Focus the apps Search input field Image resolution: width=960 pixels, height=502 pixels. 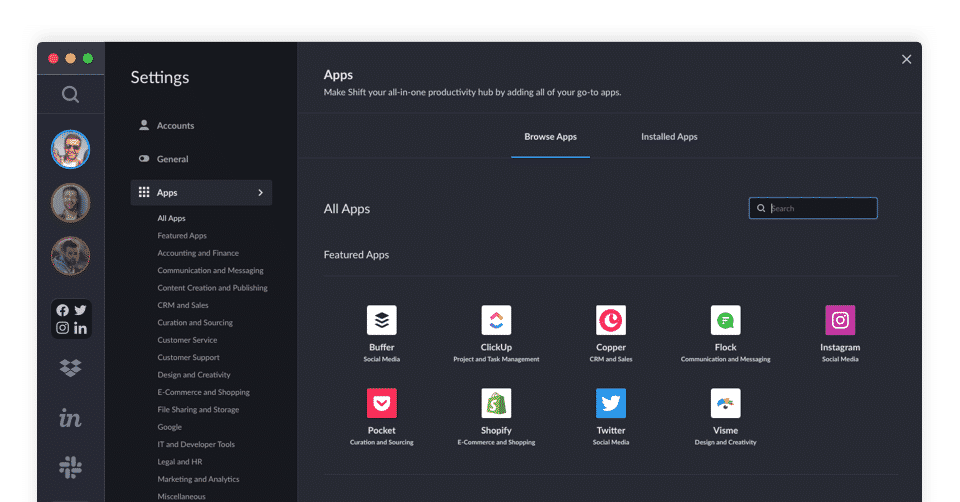[x=813, y=208]
